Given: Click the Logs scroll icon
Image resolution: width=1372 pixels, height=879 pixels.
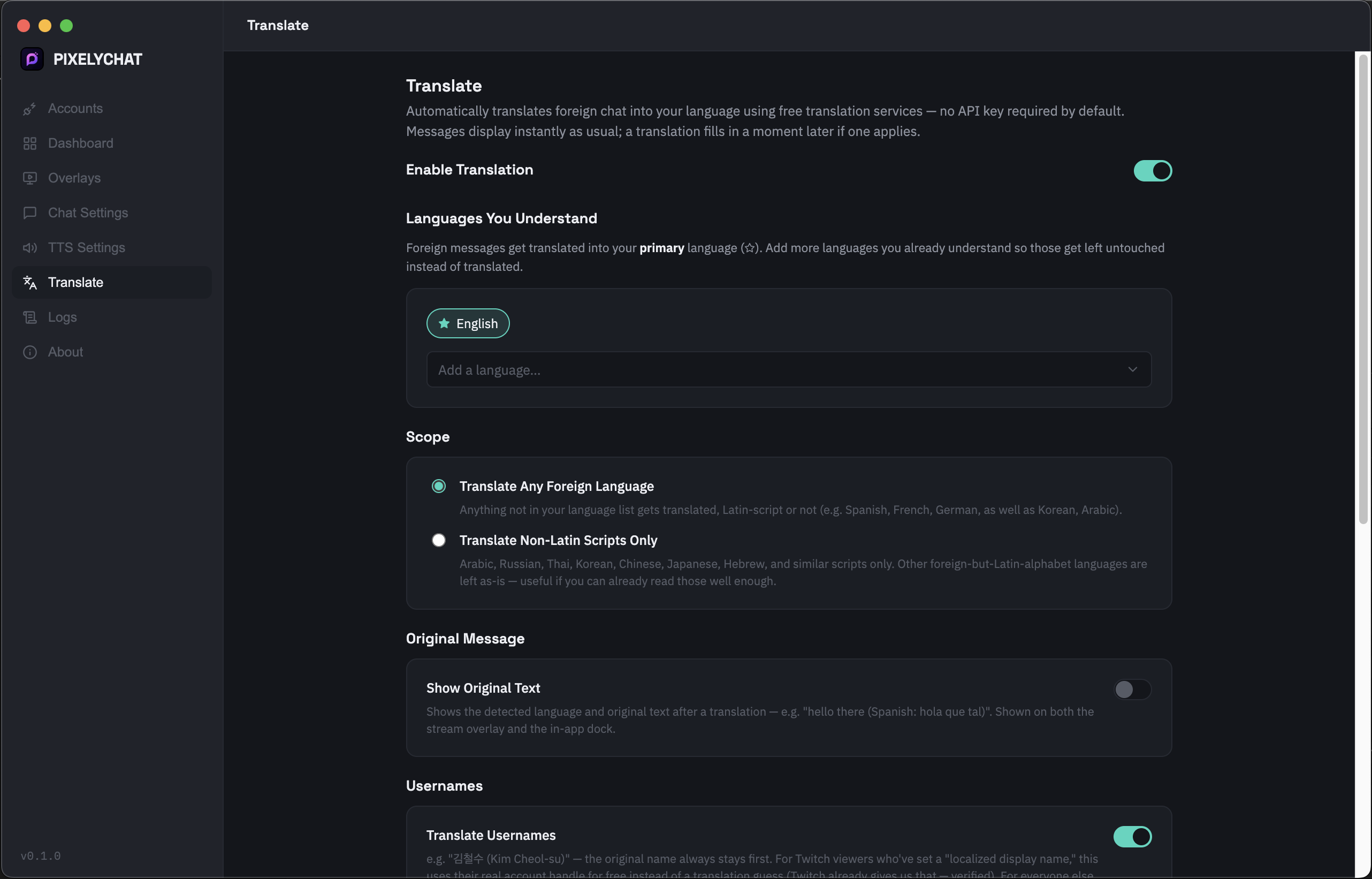Looking at the screenshot, I should (29, 317).
